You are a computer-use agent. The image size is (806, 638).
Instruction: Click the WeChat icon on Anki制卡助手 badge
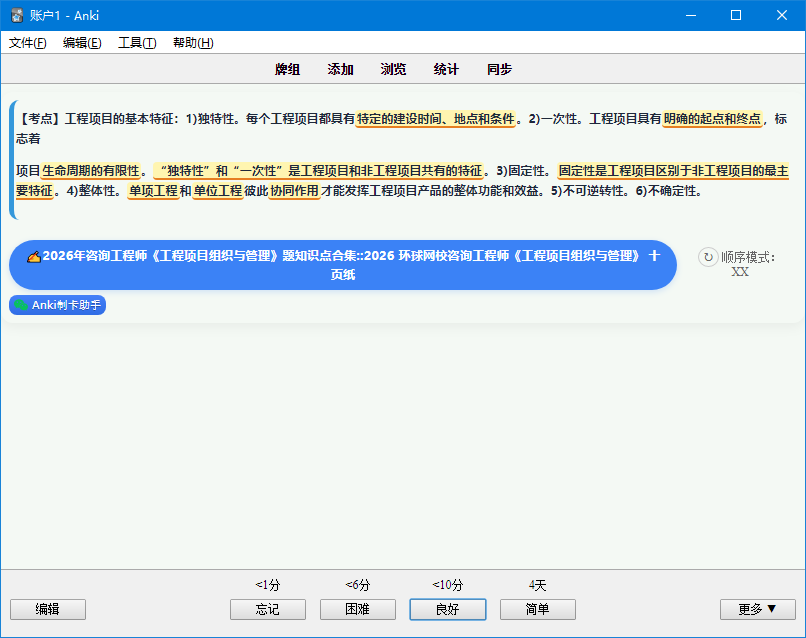coord(21,305)
